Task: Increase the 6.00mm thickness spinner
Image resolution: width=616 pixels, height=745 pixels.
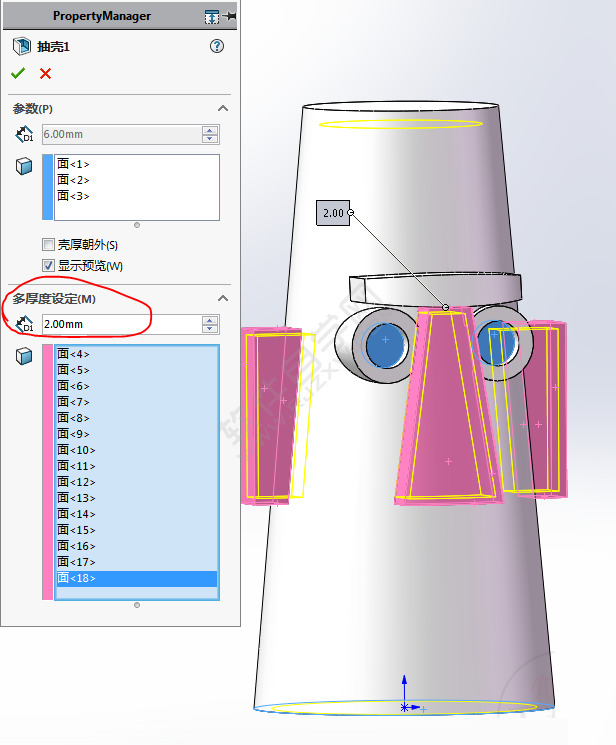Action: point(210,130)
